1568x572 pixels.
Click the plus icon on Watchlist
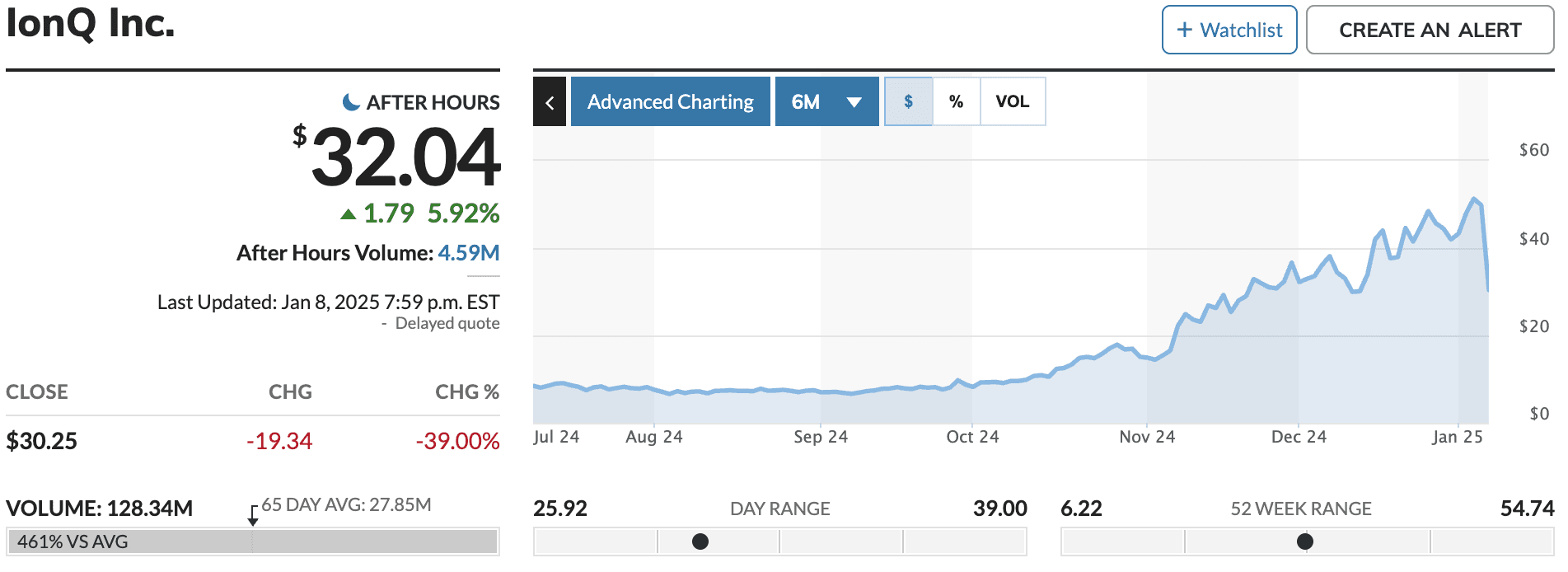1185,30
